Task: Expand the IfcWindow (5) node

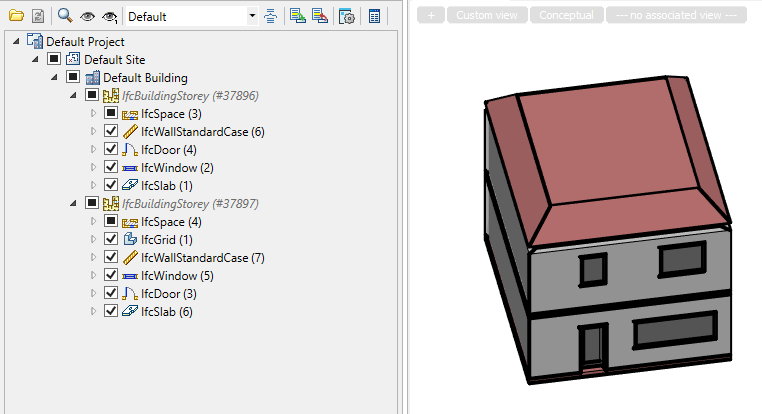Action: pyautogui.click(x=95, y=276)
